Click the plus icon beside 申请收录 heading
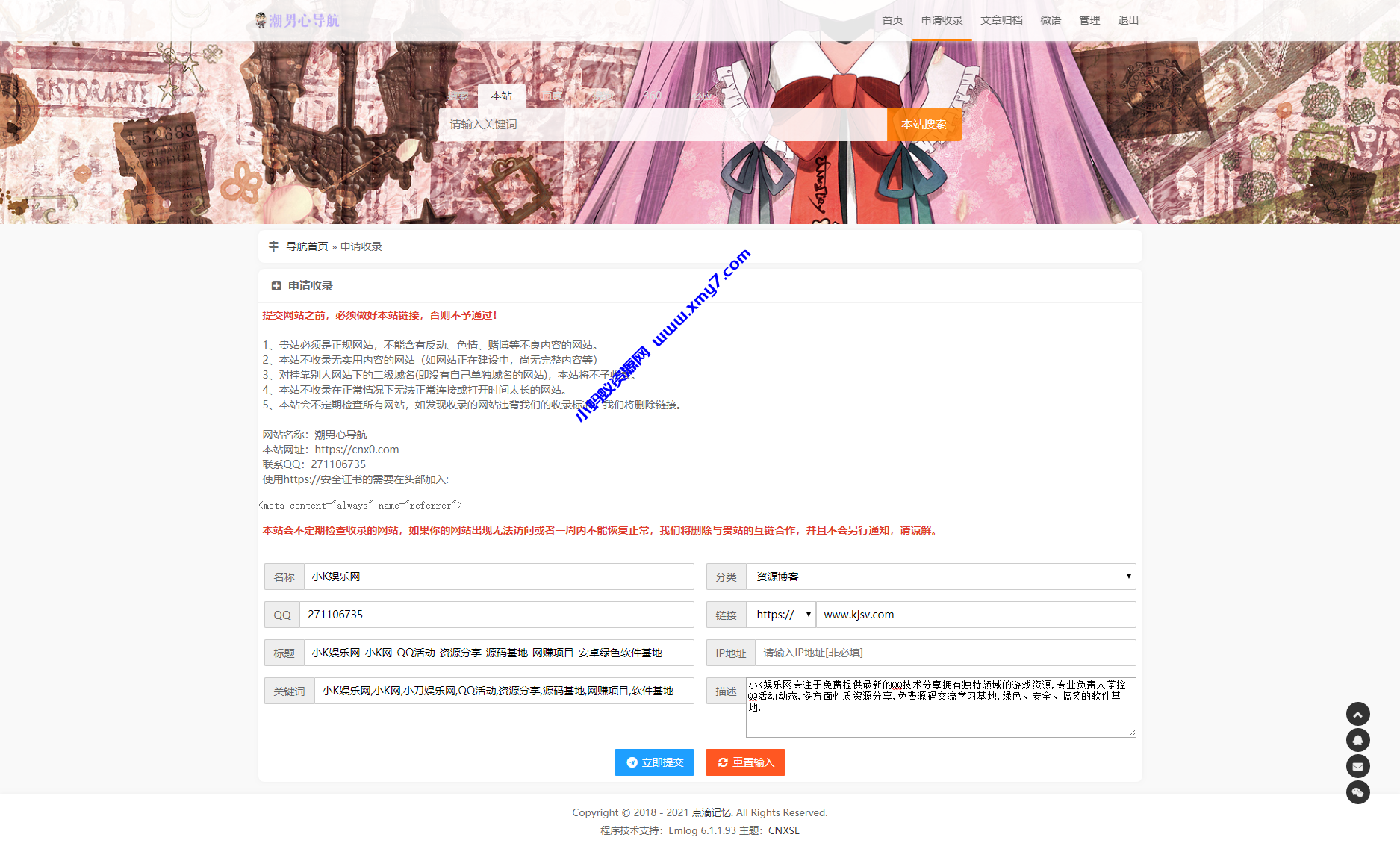Screen dimensions: 1400x849 point(275,285)
